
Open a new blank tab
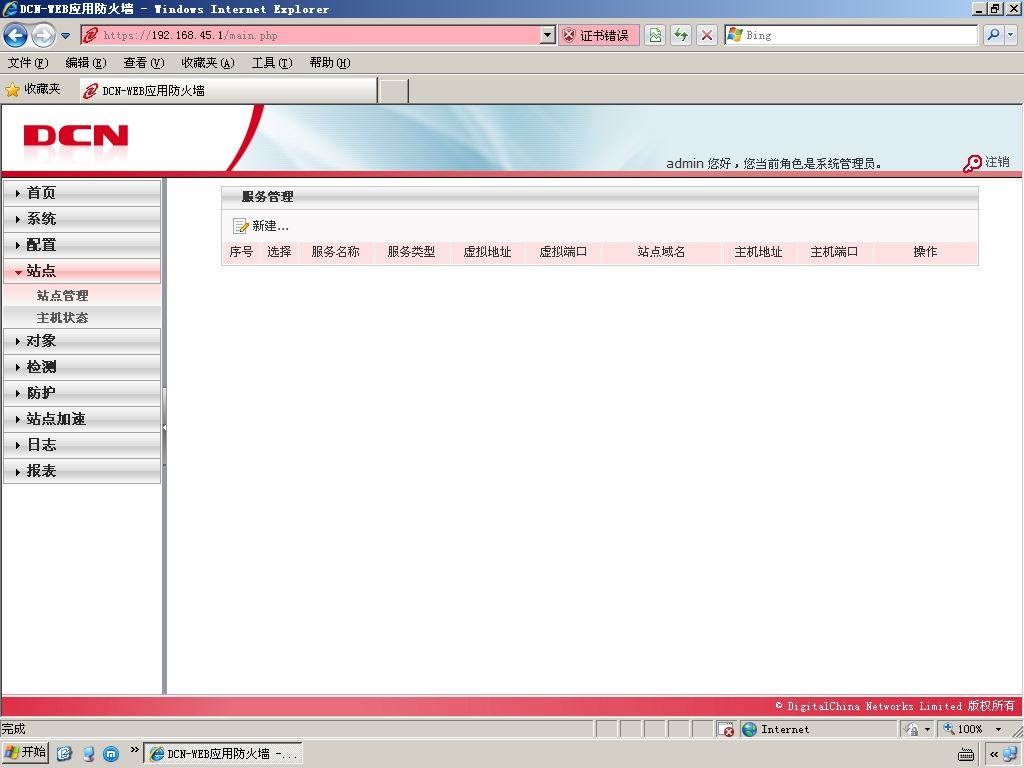pos(394,91)
